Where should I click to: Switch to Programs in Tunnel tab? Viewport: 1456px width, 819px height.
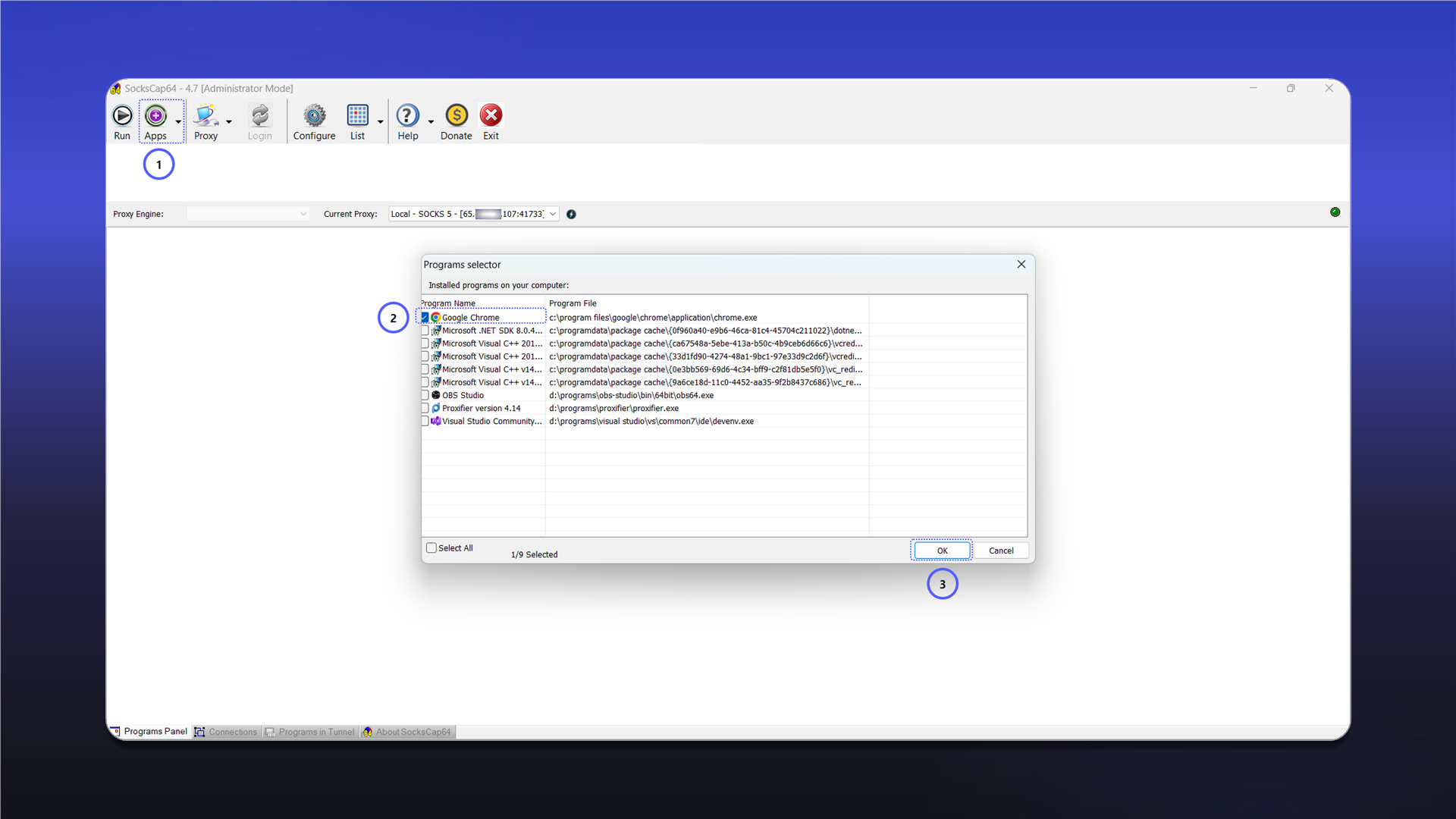tap(310, 732)
